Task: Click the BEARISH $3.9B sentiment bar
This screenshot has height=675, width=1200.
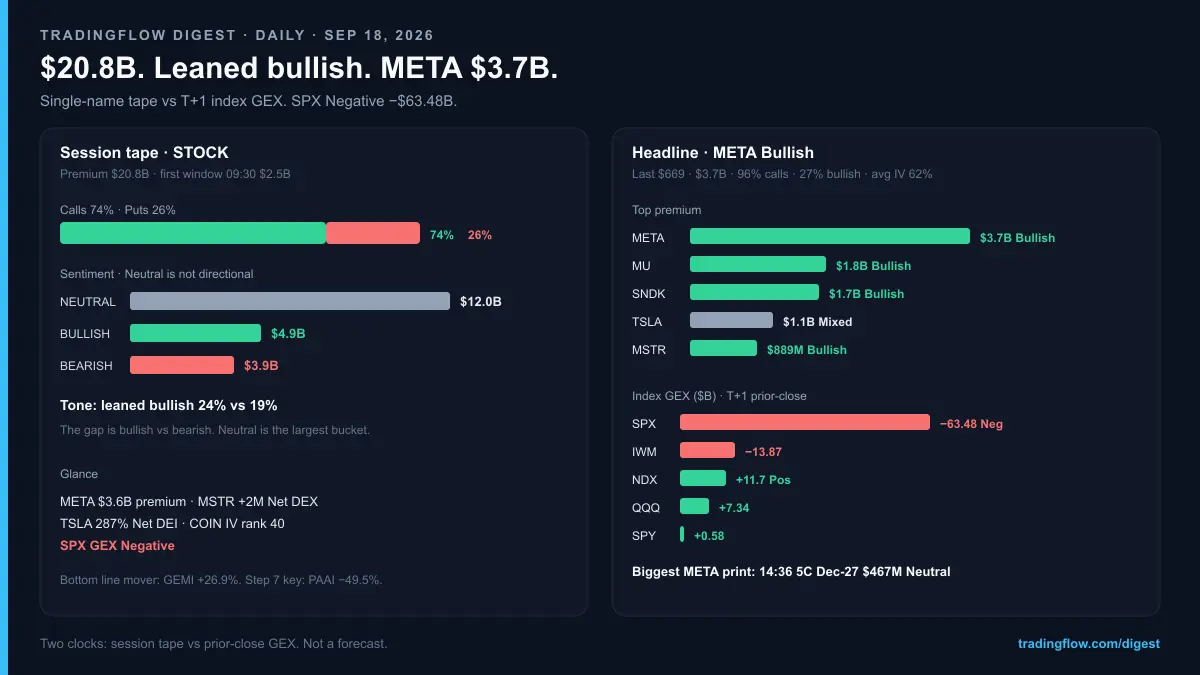Action: tap(182, 365)
